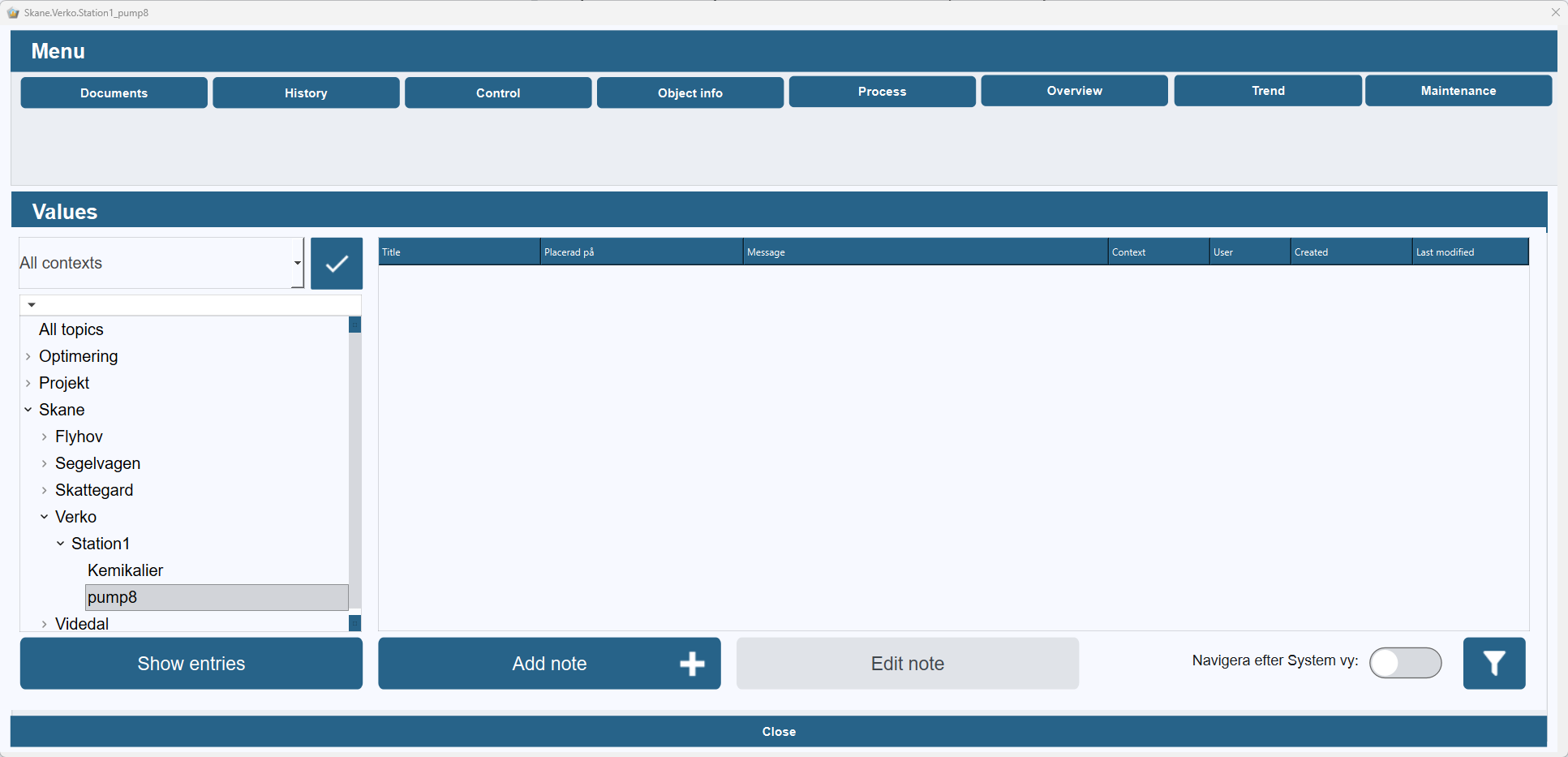Sort by the Message column header
Viewport: 1568px width, 757px height.
[x=926, y=252]
